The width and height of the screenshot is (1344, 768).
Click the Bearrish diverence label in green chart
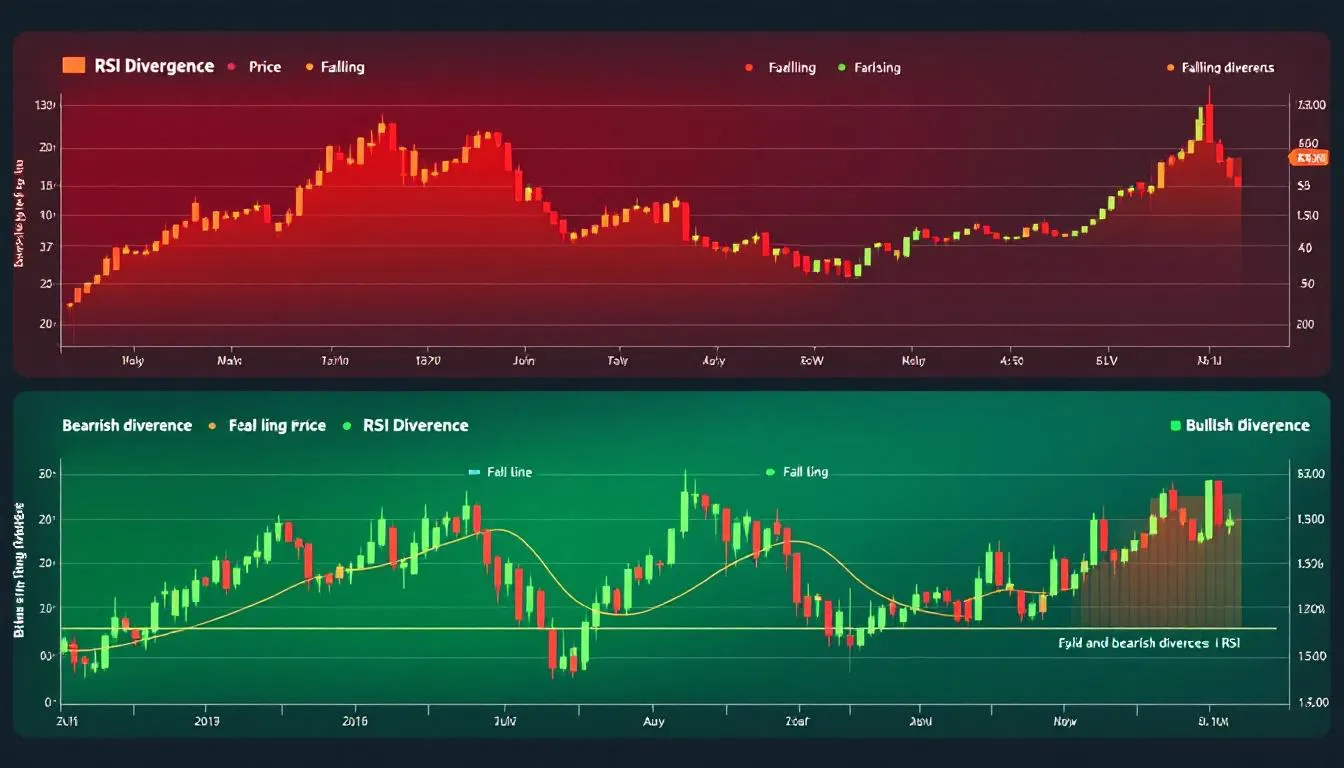(127, 425)
